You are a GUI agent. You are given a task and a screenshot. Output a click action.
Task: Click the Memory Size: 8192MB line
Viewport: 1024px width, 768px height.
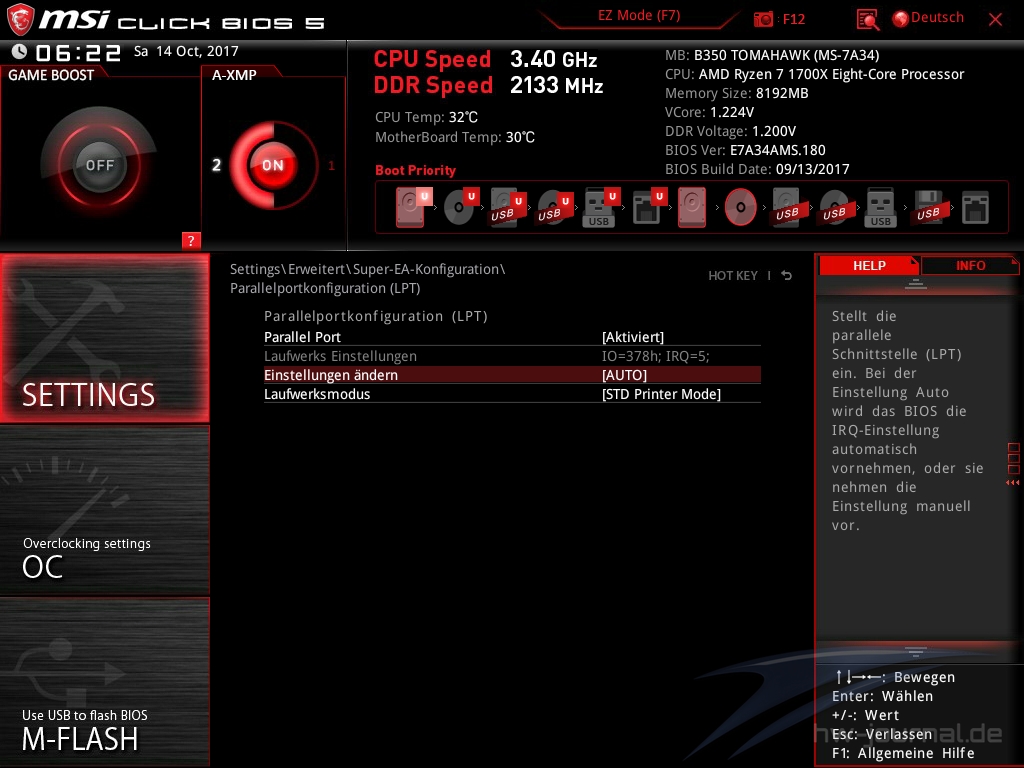[x=737, y=93]
